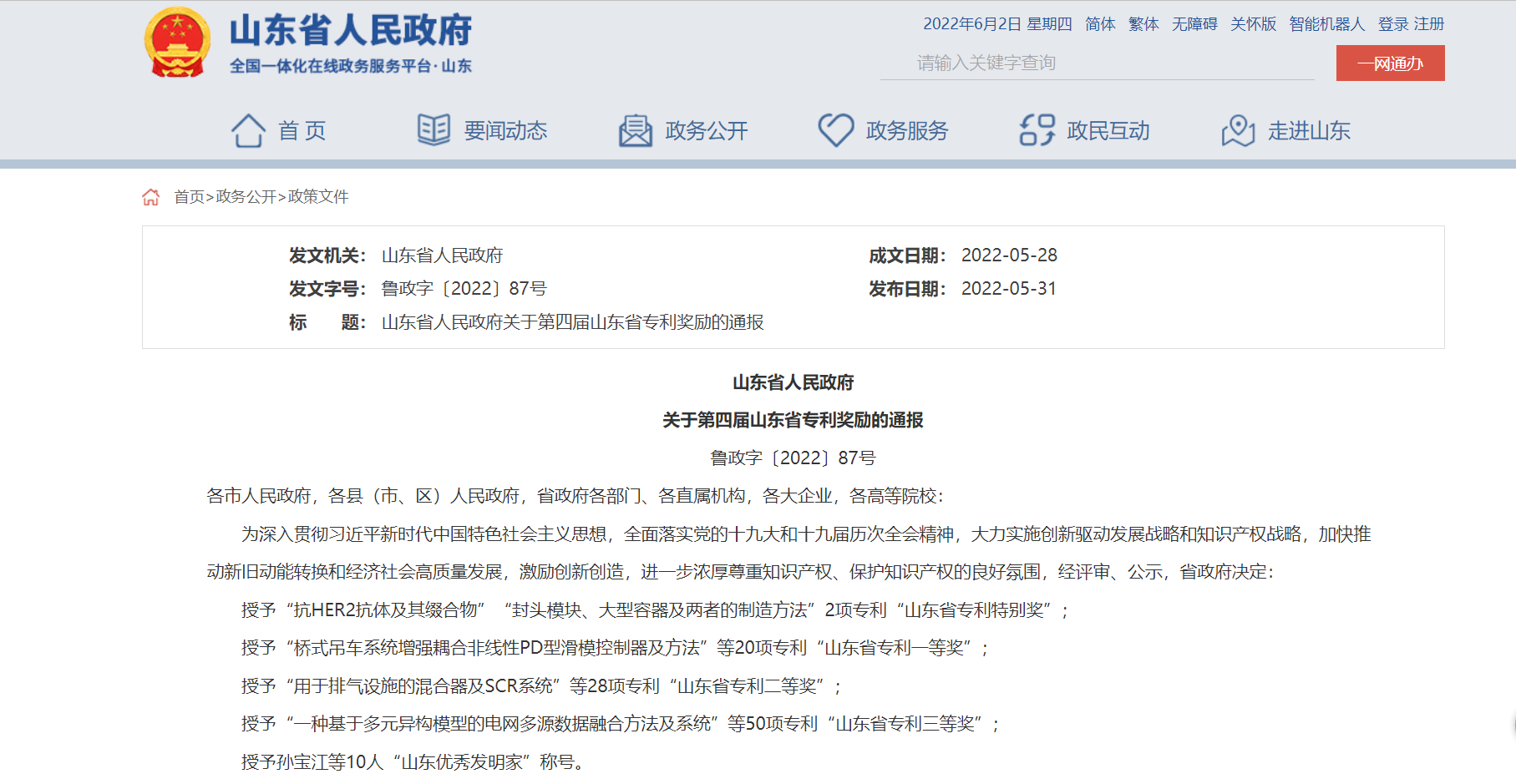Click the map pin icon for 走进山东
The image size is (1516, 784).
pos(1238,131)
